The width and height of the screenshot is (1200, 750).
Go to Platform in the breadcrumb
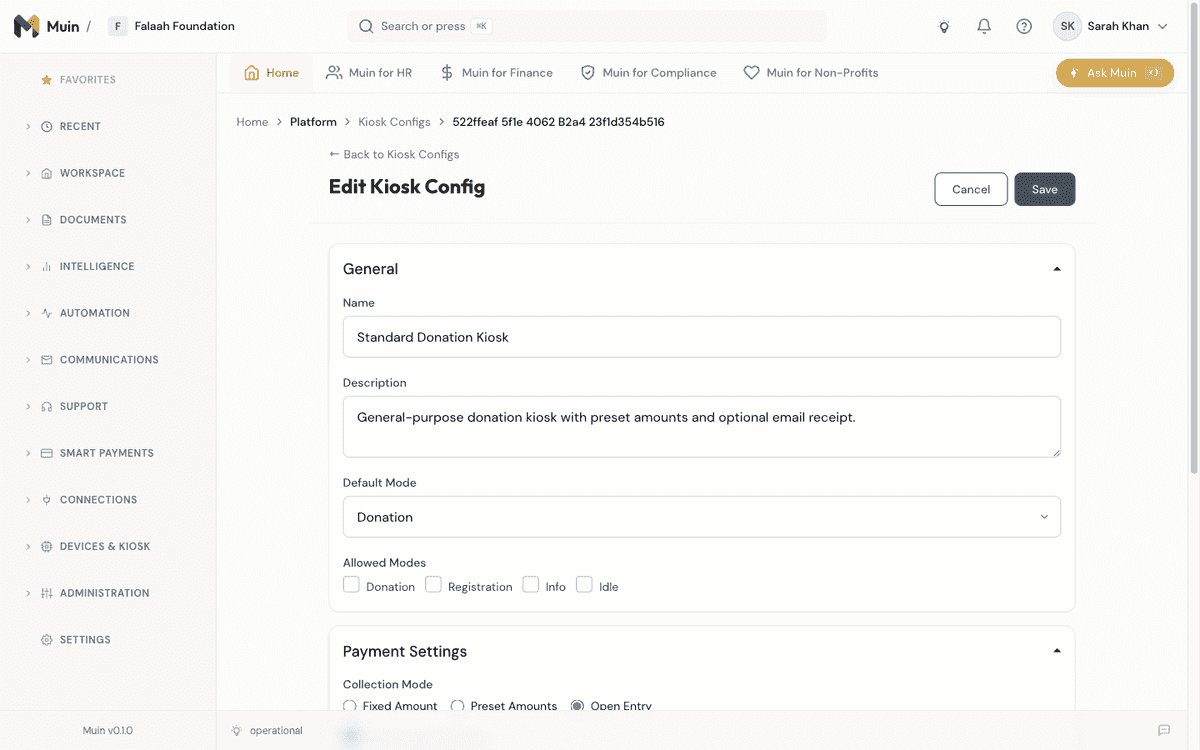[313, 122]
